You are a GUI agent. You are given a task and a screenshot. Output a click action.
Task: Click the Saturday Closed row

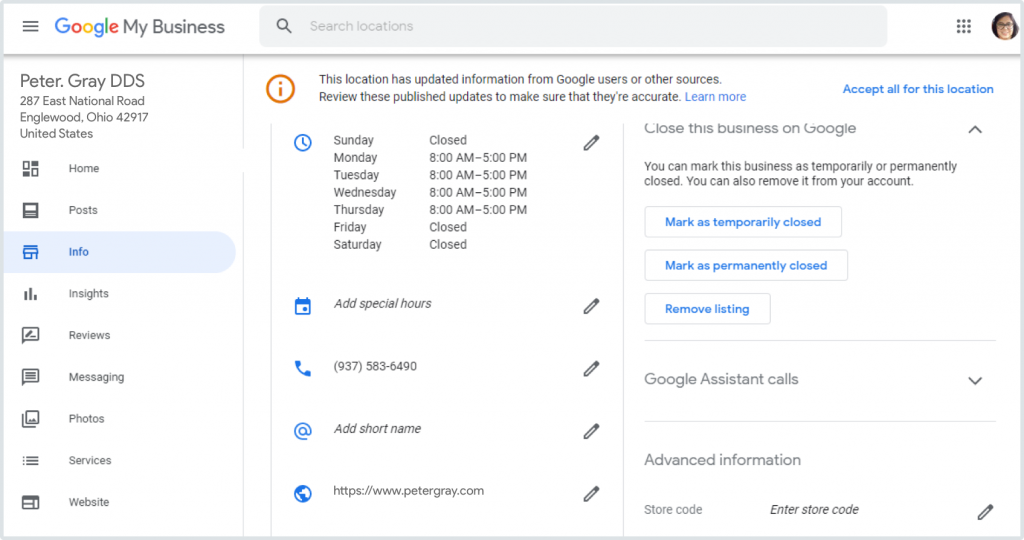coord(400,245)
